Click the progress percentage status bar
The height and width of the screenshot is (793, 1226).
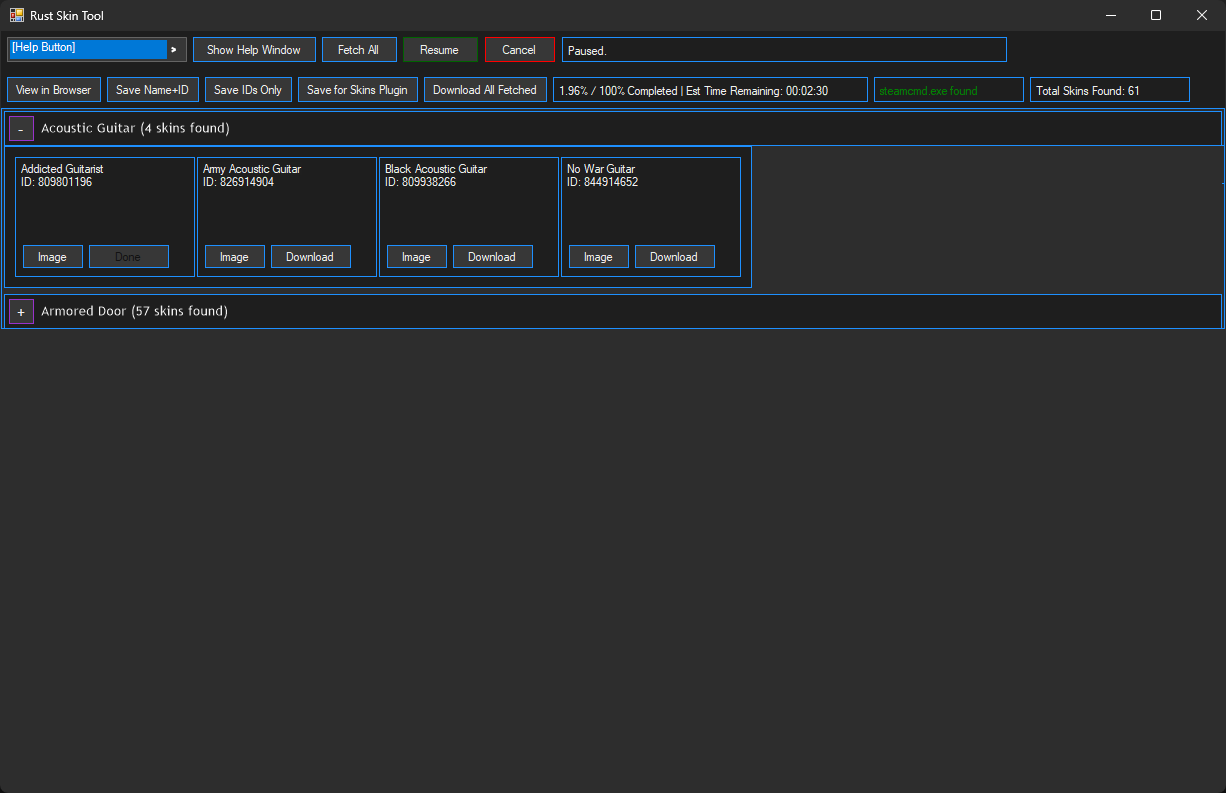[710, 89]
